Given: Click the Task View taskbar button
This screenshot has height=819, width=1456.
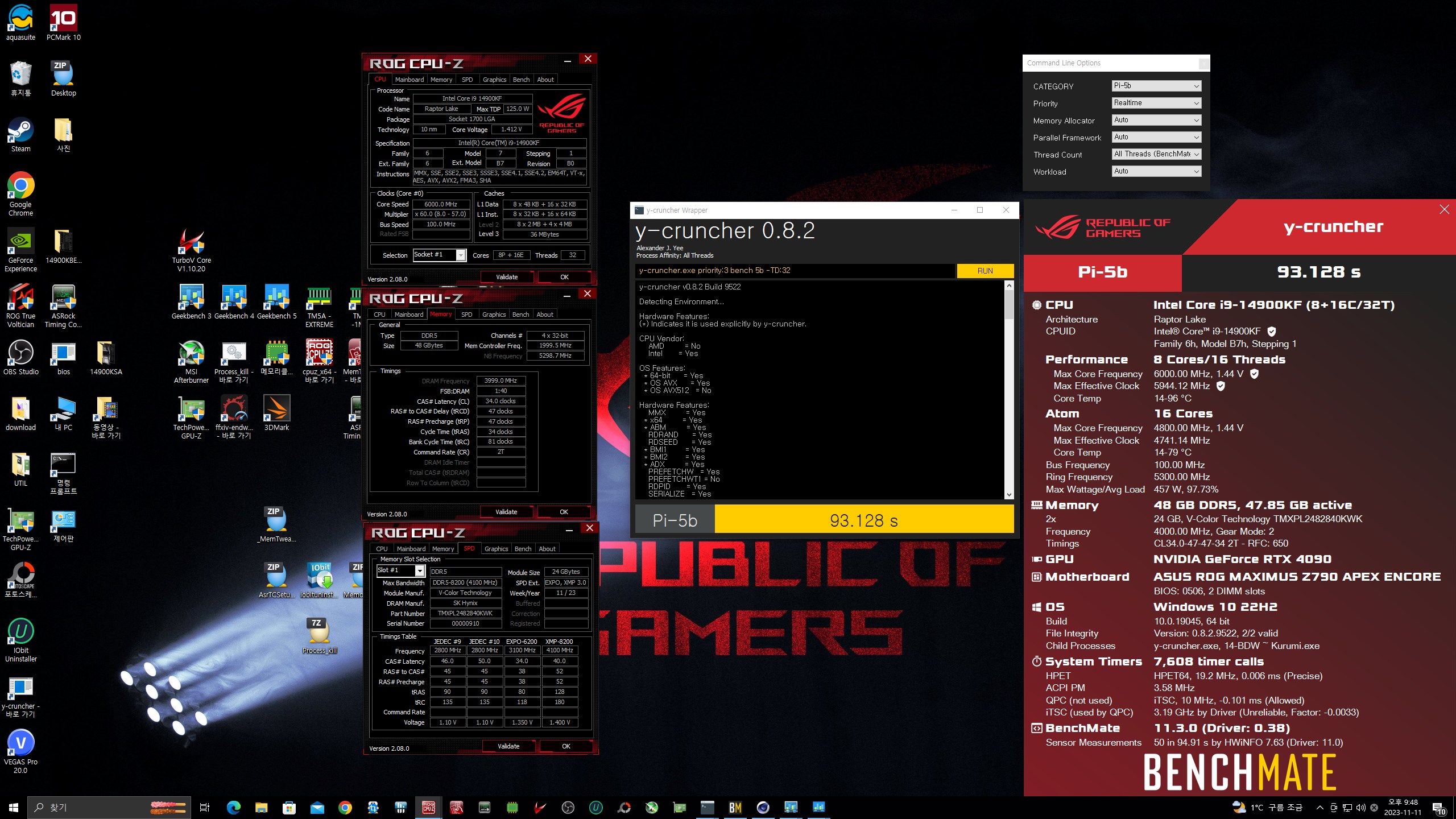Looking at the screenshot, I should pyautogui.click(x=205, y=807).
